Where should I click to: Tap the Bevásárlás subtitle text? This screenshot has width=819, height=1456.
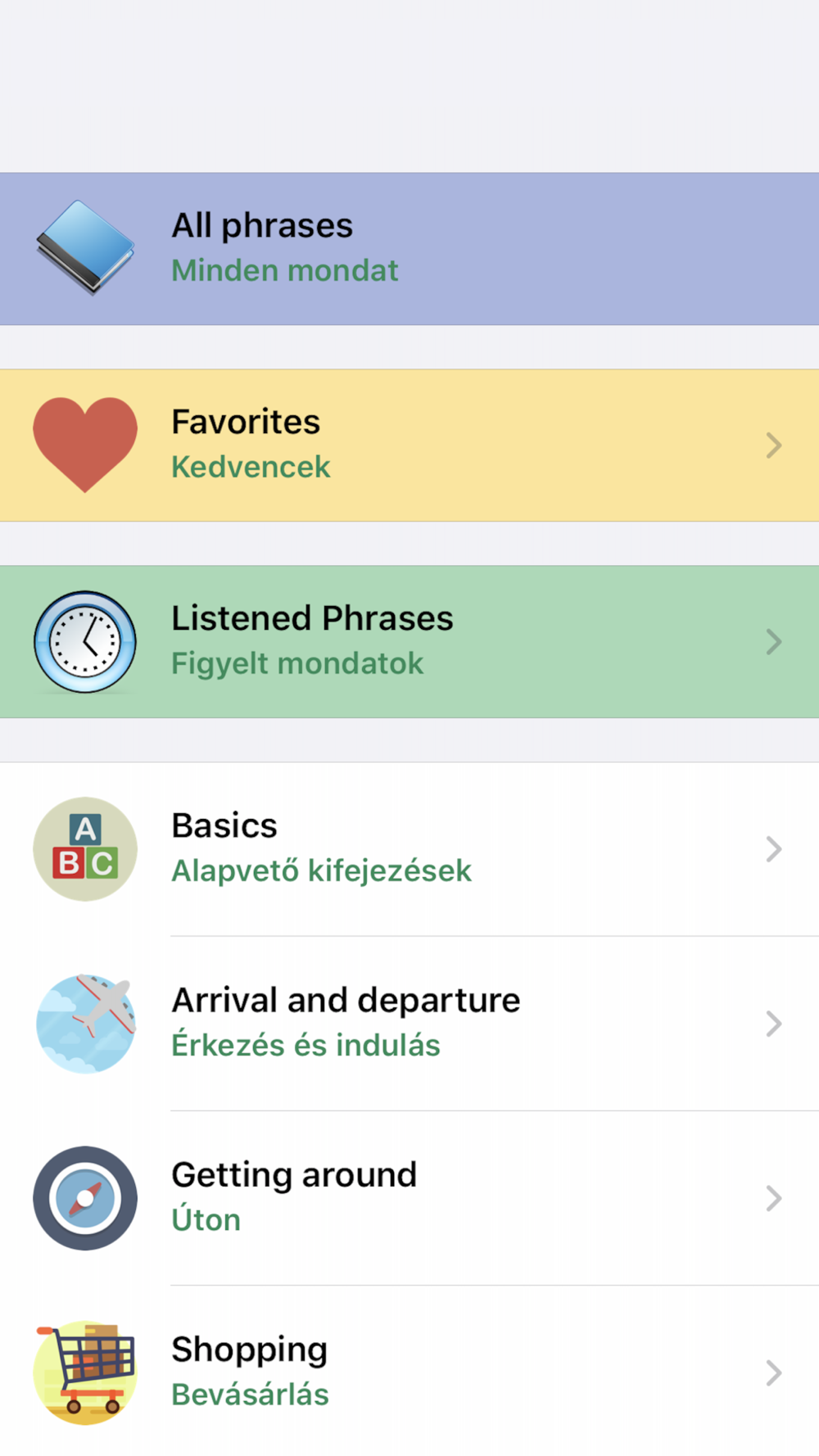[x=250, y=1394]
